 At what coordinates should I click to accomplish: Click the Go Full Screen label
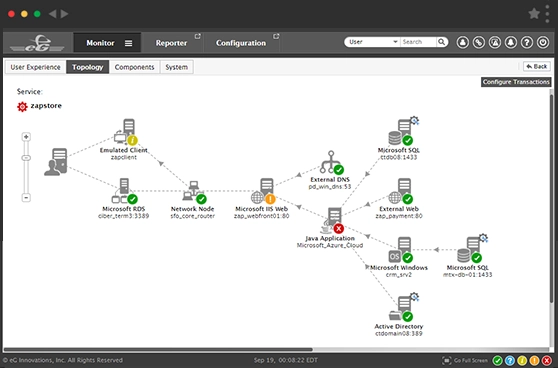[470, 361]
